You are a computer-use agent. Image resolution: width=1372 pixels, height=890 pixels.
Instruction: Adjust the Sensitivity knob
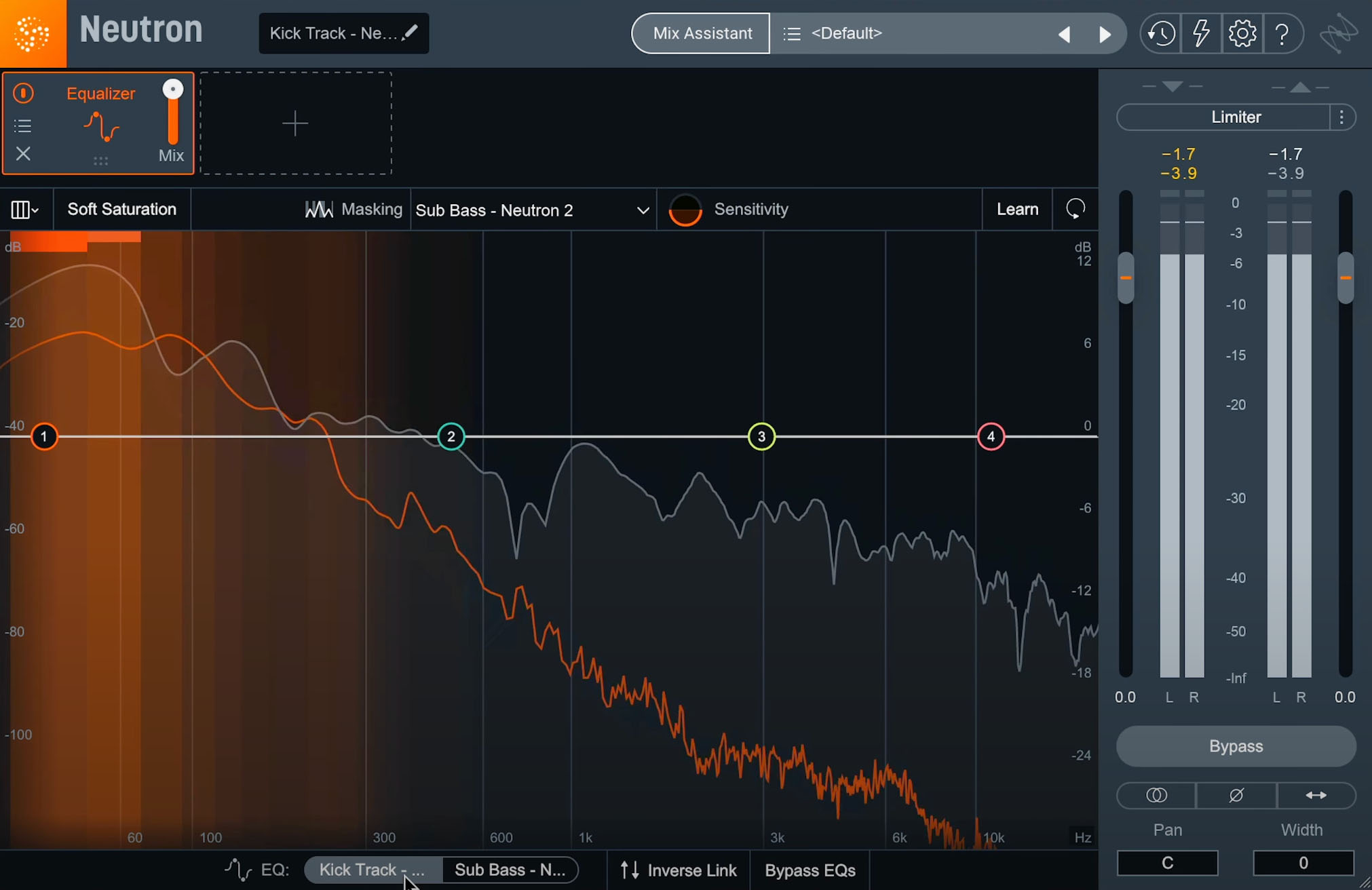coord(685,210)
